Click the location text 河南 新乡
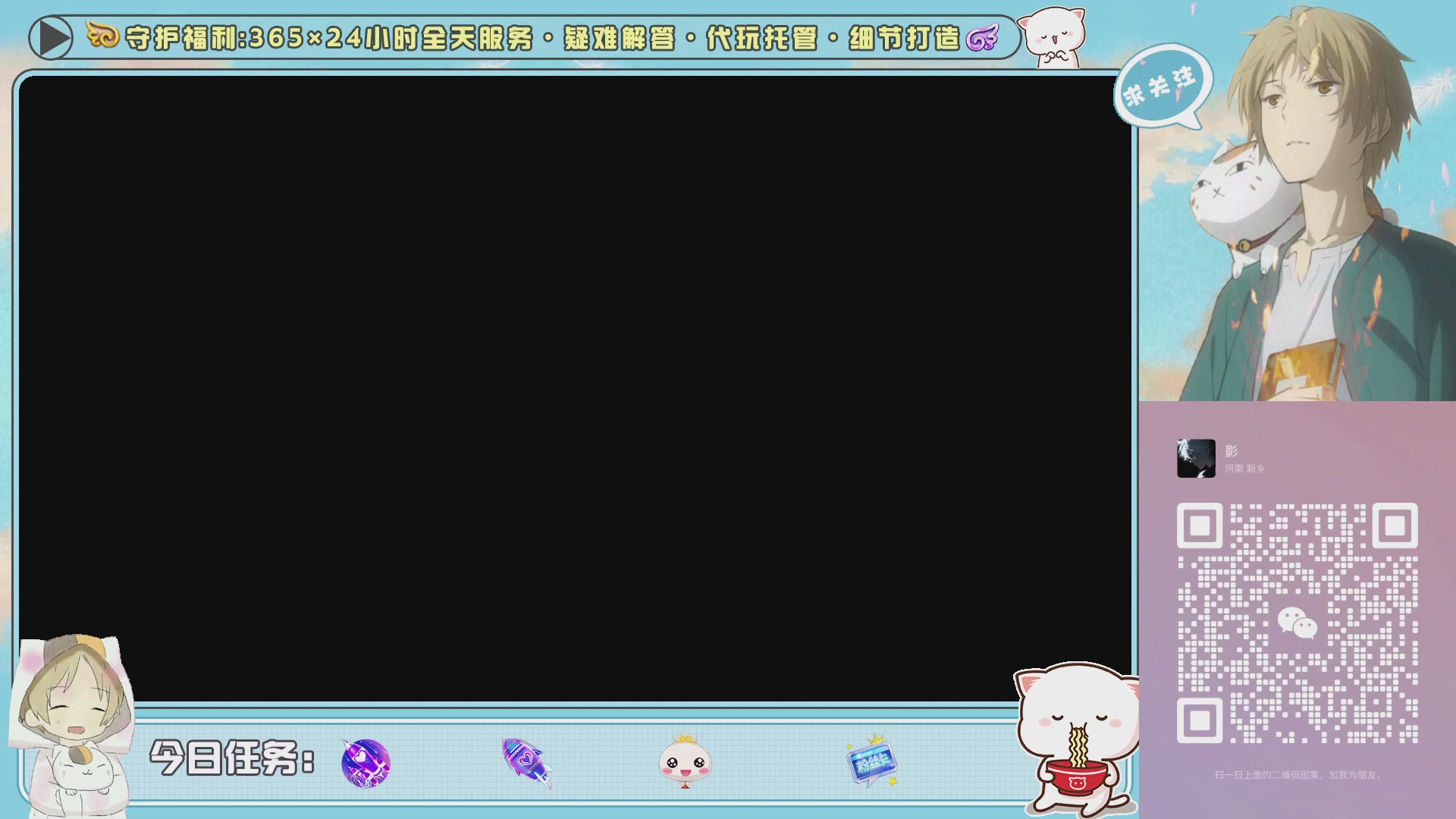Viewport: 1456px width, 819px height. tap(1244, 469)
